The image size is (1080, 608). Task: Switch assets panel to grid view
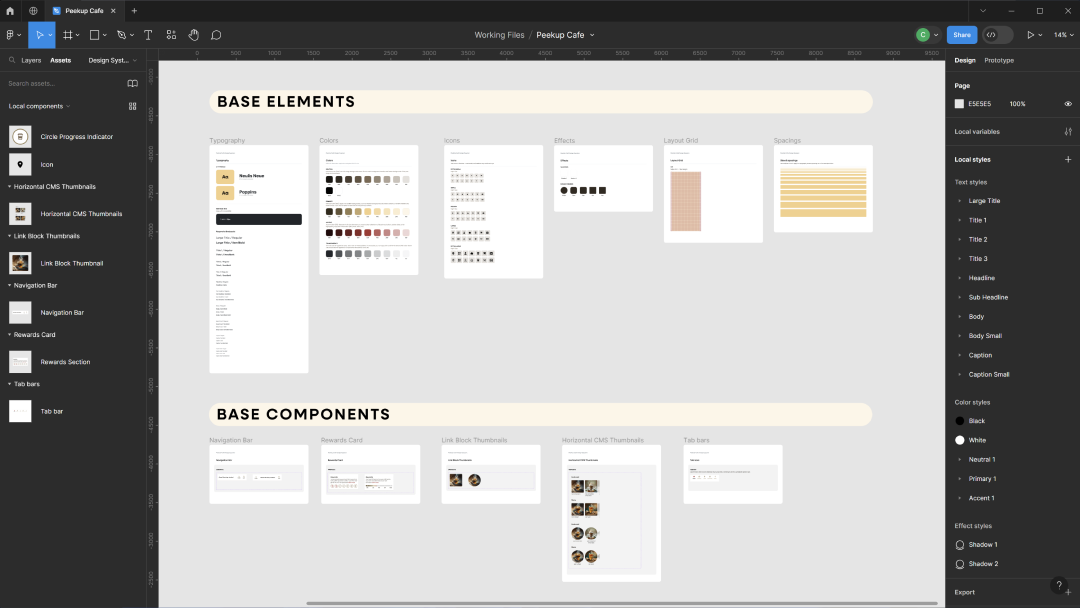[x=132, y=105]
